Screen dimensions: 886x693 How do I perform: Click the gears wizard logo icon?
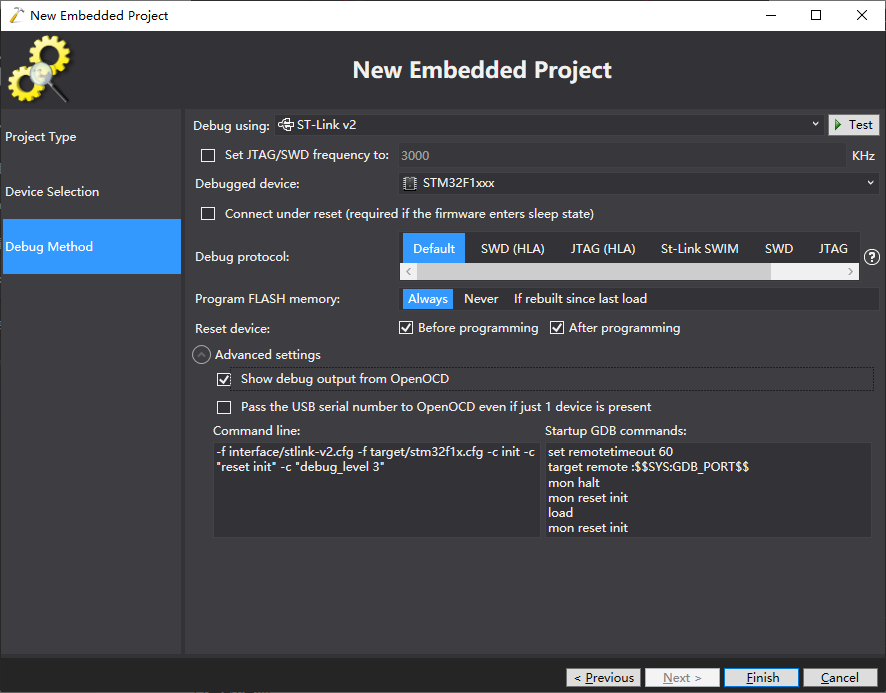[39, 69]
